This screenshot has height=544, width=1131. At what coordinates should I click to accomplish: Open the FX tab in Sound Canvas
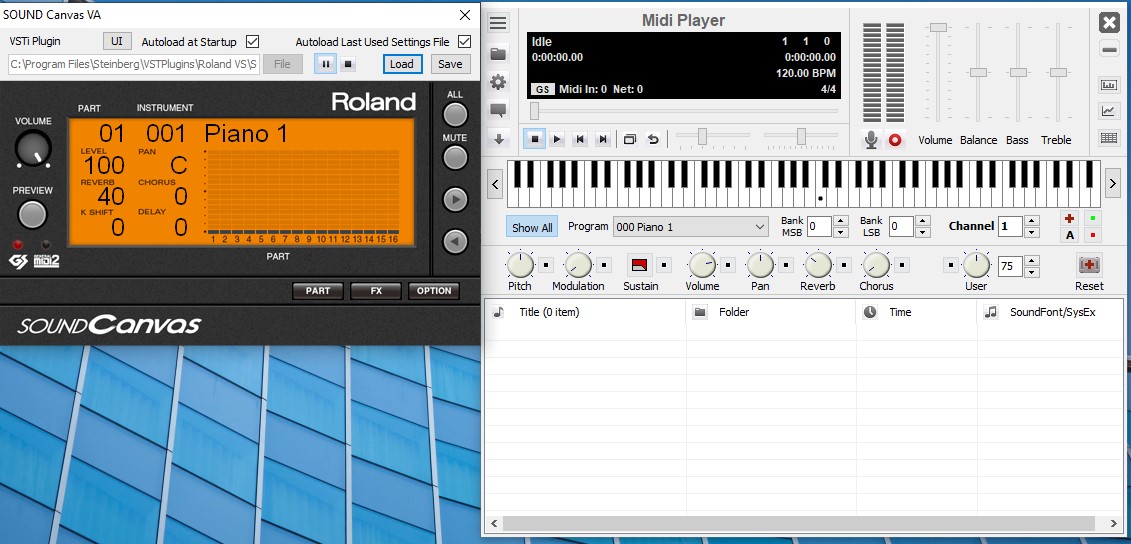[376, 291]
